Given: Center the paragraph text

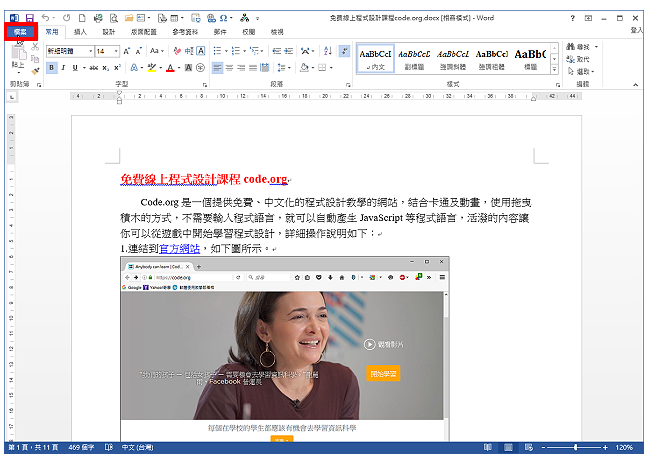Looking at the screenshot, I should coord(229,67).
